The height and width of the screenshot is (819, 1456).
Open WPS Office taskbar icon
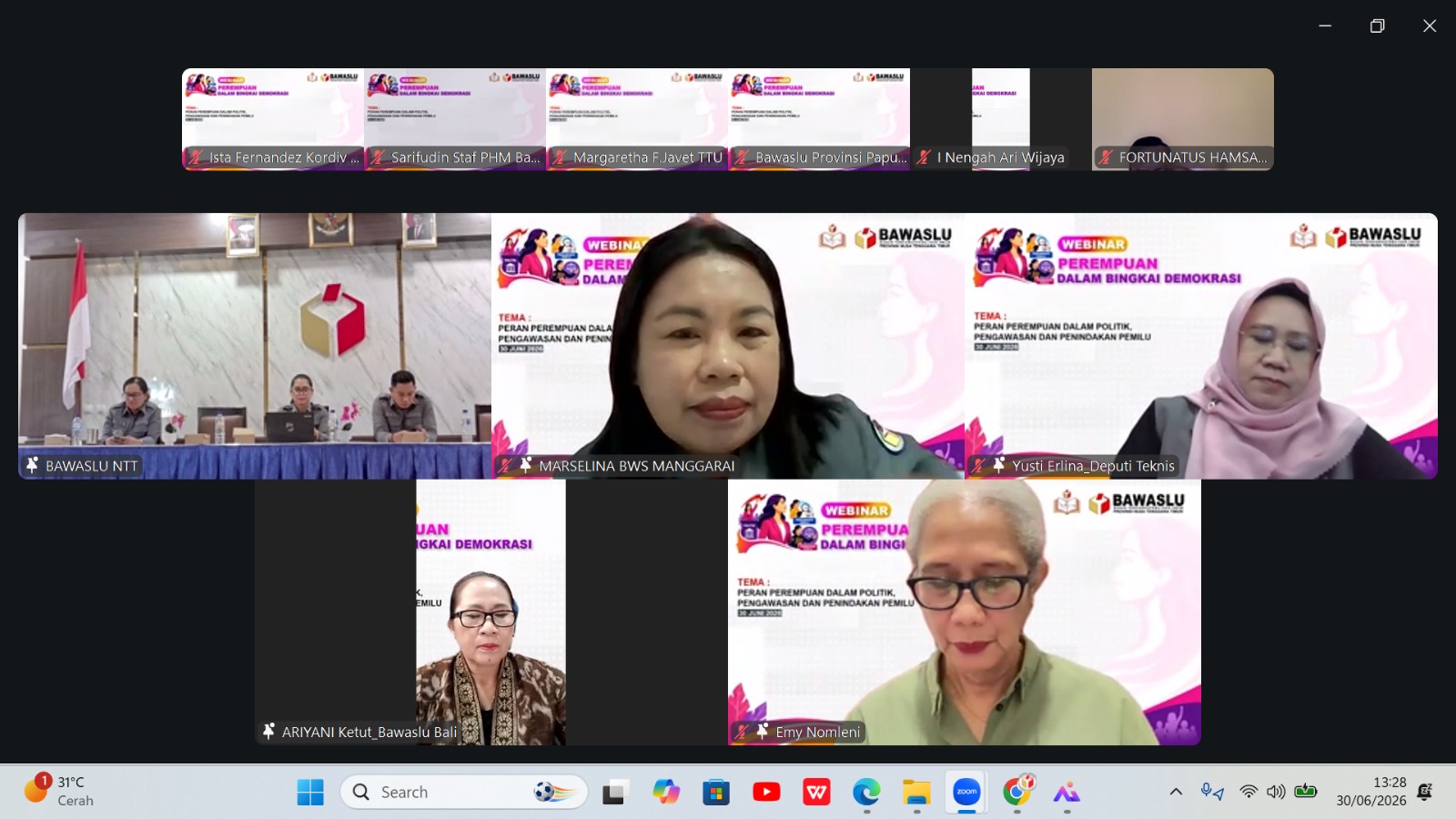click(816, 793)
